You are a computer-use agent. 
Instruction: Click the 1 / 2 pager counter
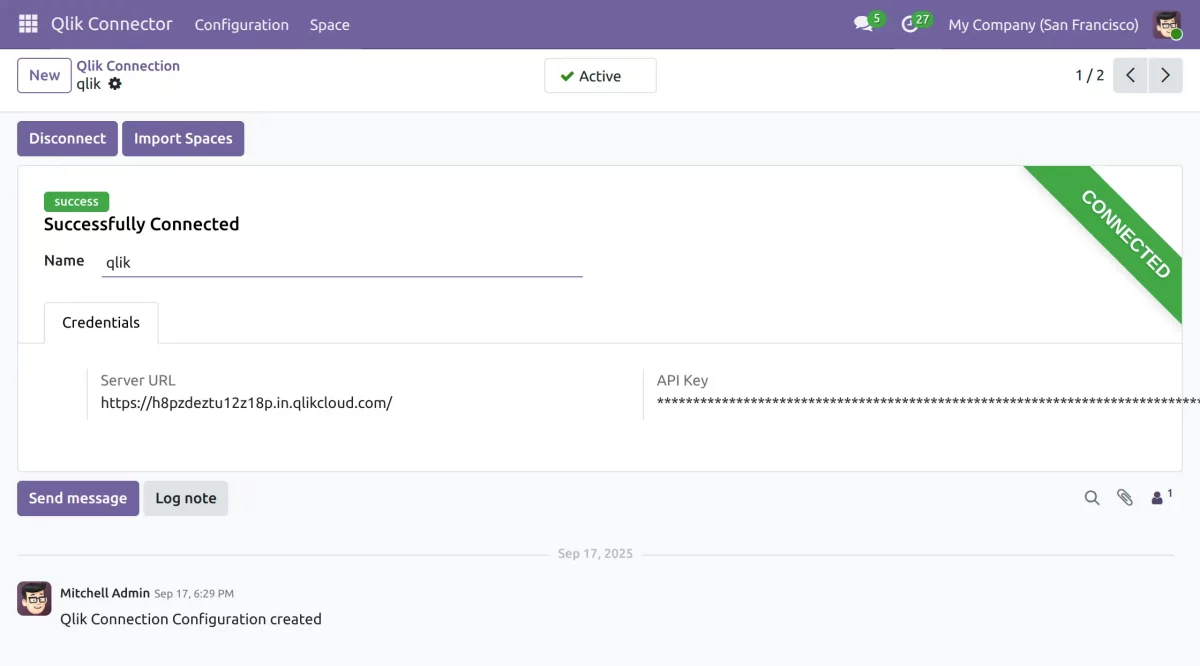pyautogui.click(x=1090, y=76)
